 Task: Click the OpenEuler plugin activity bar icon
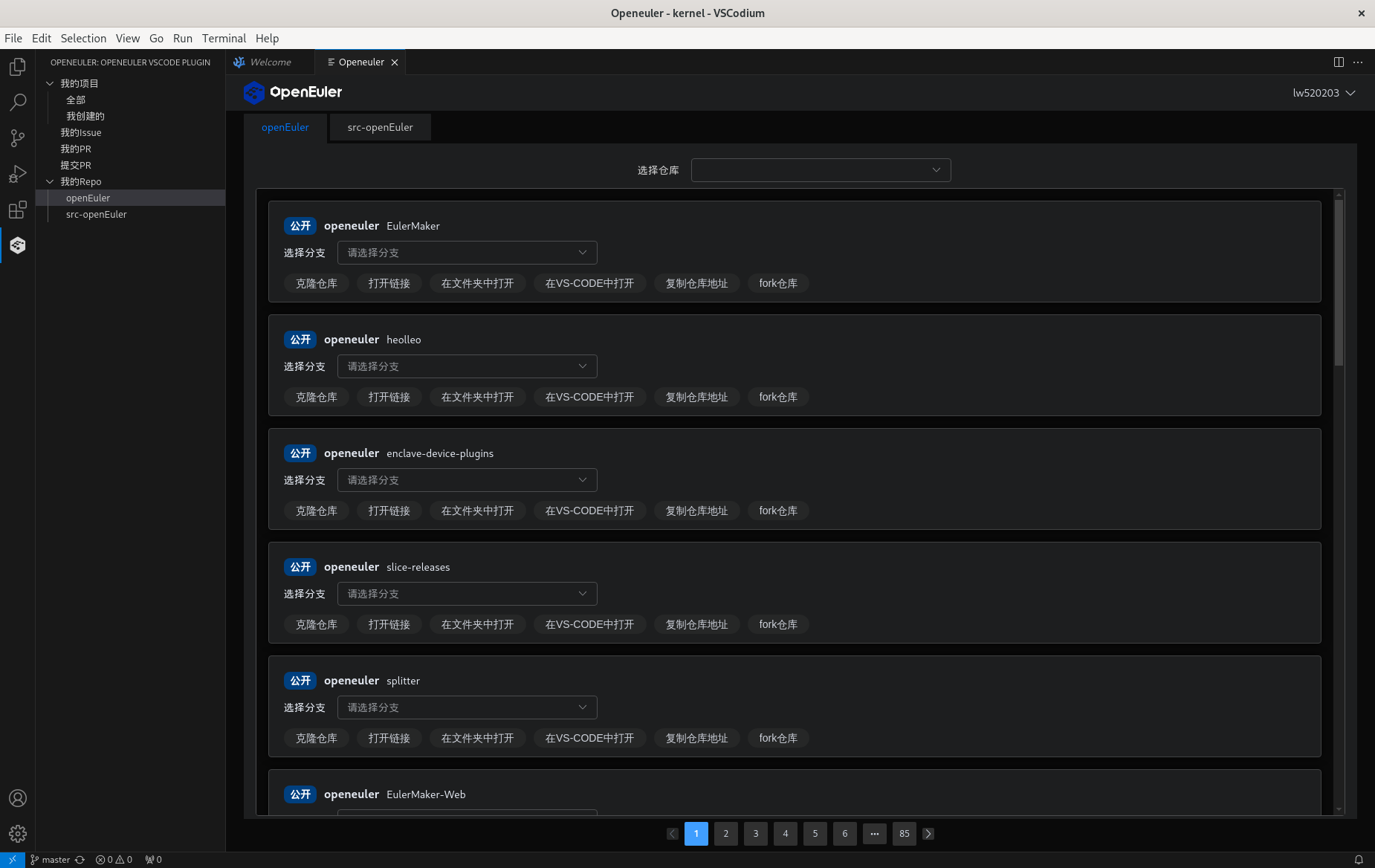(18, 245)
